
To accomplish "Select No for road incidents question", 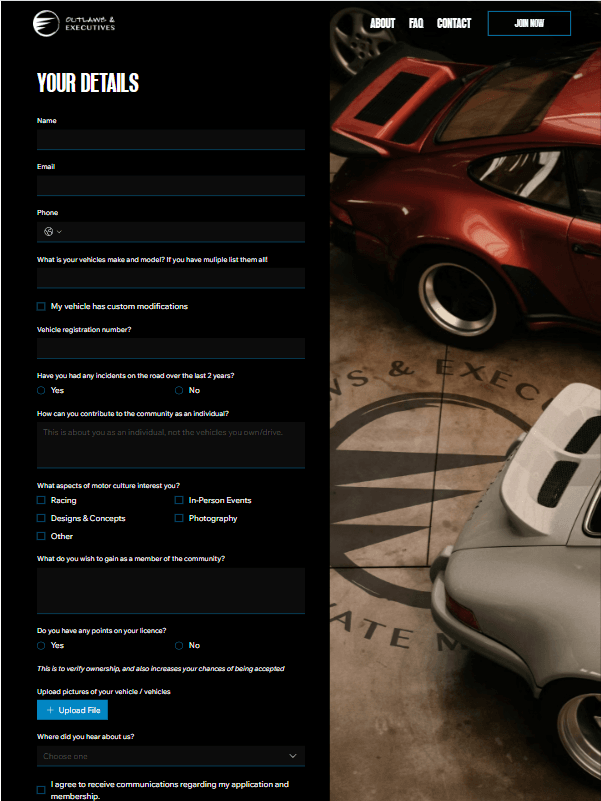I will (179, 391).
